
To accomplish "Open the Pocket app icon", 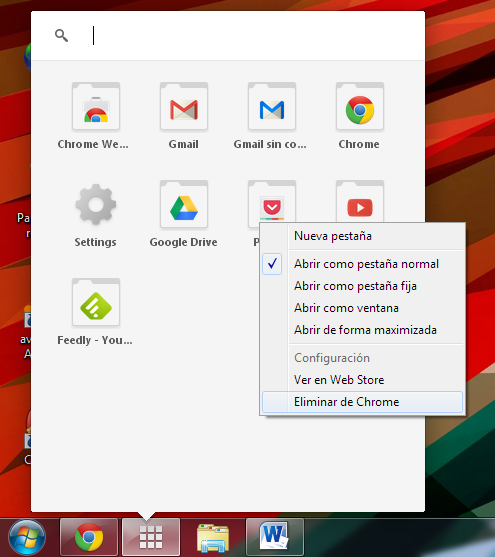I will tap(272, 202).
